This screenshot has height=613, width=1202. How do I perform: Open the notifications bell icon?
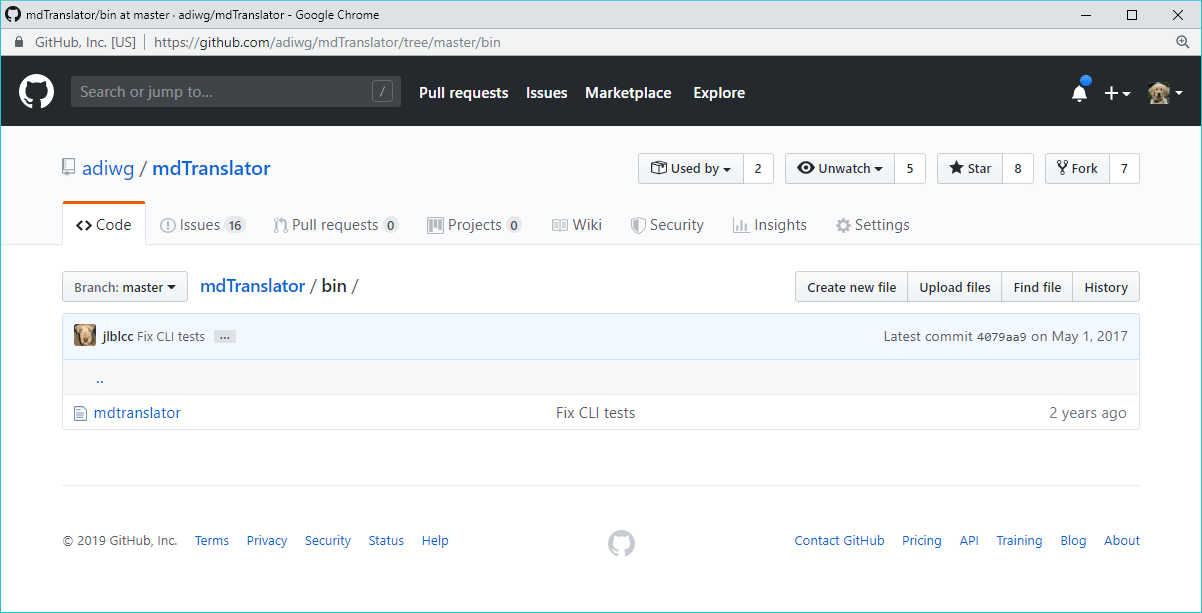tap(1080, 92)
